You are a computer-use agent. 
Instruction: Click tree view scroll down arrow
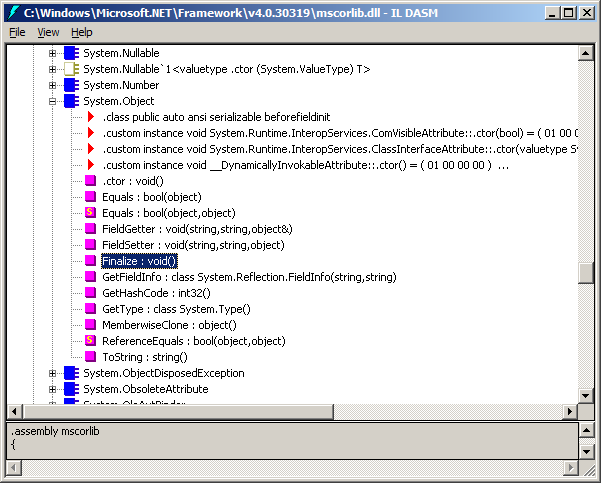point(586,396)
